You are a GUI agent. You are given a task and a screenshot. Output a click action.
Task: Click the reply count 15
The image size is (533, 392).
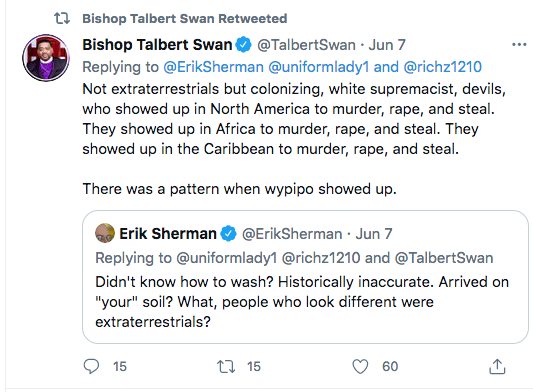point(120,367)
